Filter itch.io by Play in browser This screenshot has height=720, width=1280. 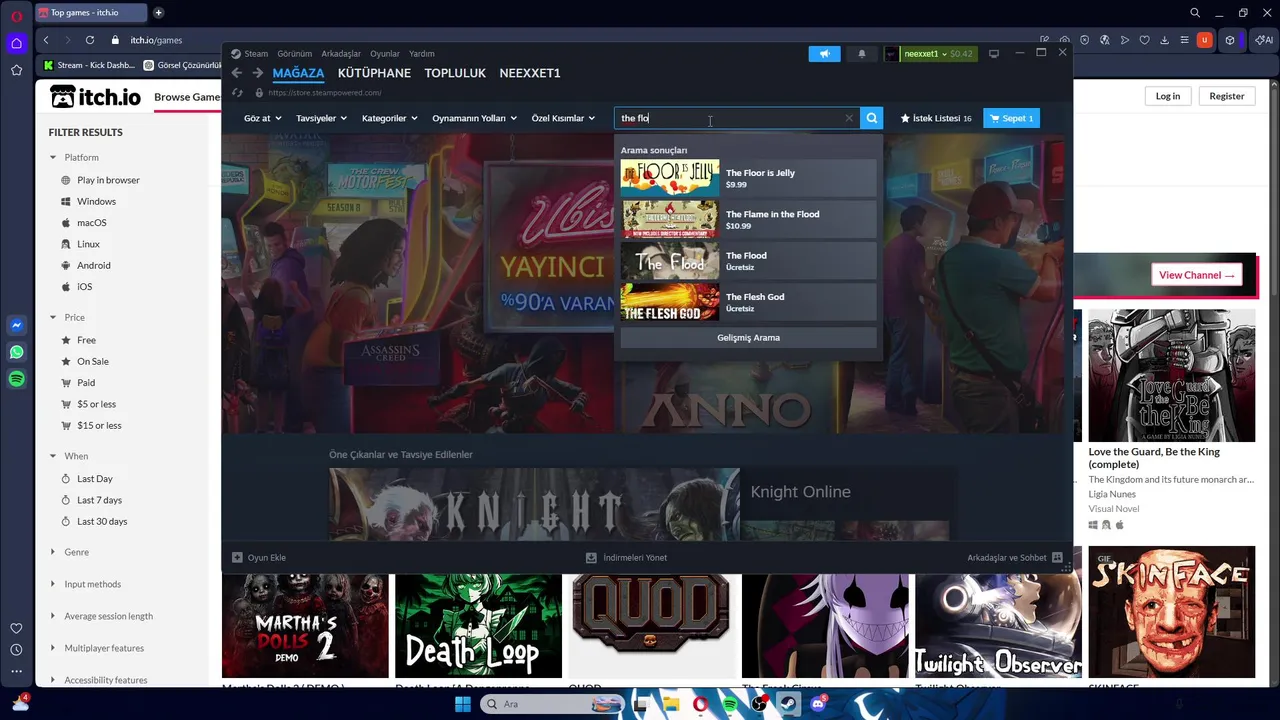click(108, 180)
